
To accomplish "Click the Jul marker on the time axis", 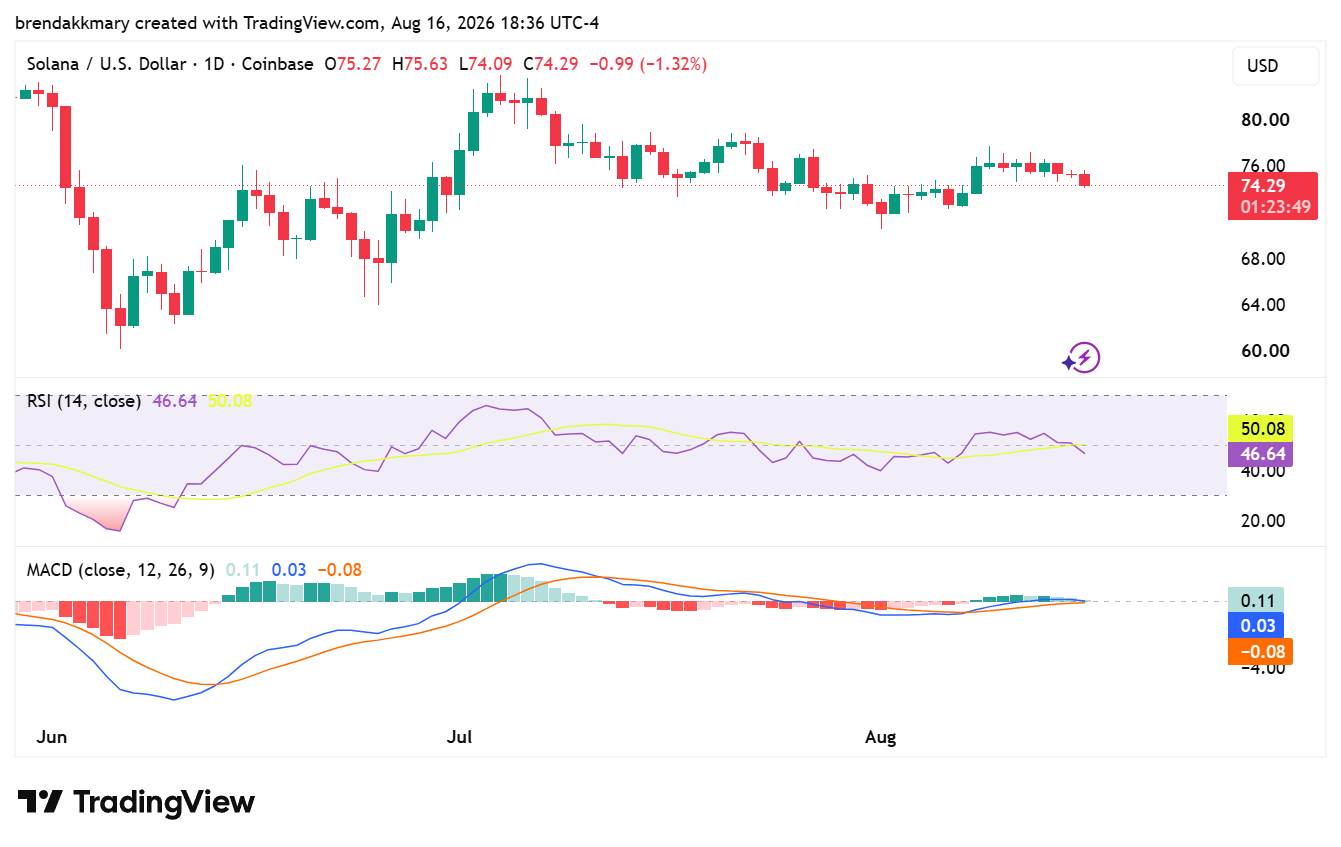I will click(x=460, y=737).
